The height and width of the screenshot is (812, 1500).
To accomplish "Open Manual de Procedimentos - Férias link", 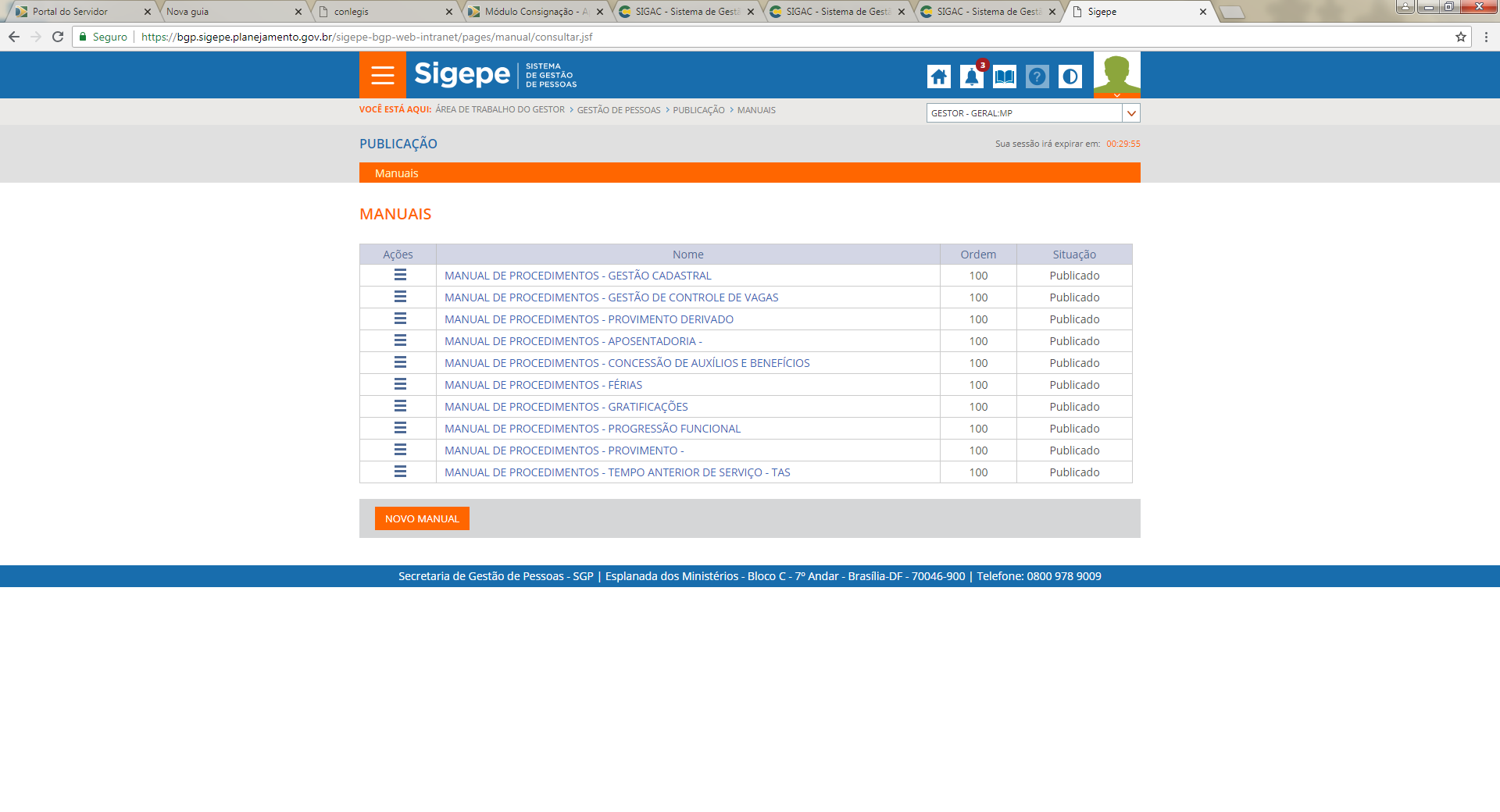I will tap(544, 385).
